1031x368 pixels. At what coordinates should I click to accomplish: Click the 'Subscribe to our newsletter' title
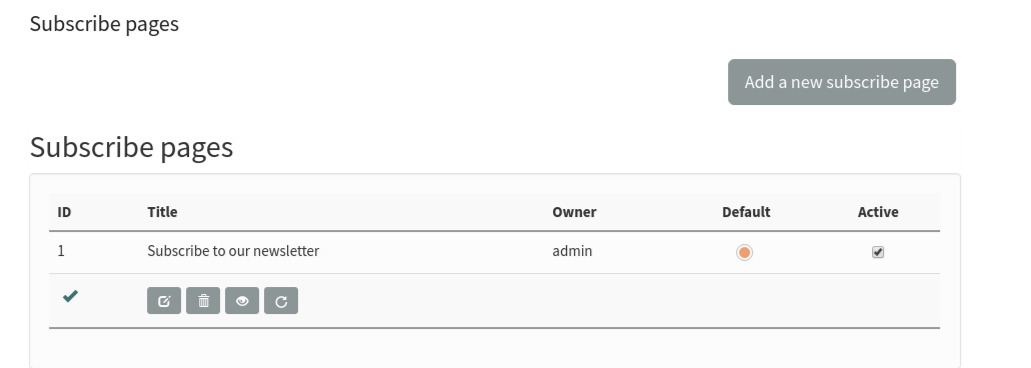pyautogui.click(x=233, y=251)
